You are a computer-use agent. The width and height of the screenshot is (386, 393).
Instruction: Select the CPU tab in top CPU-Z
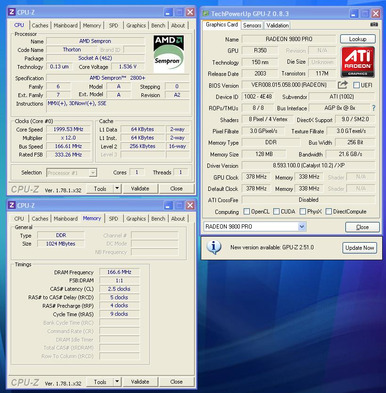[19, 25]
